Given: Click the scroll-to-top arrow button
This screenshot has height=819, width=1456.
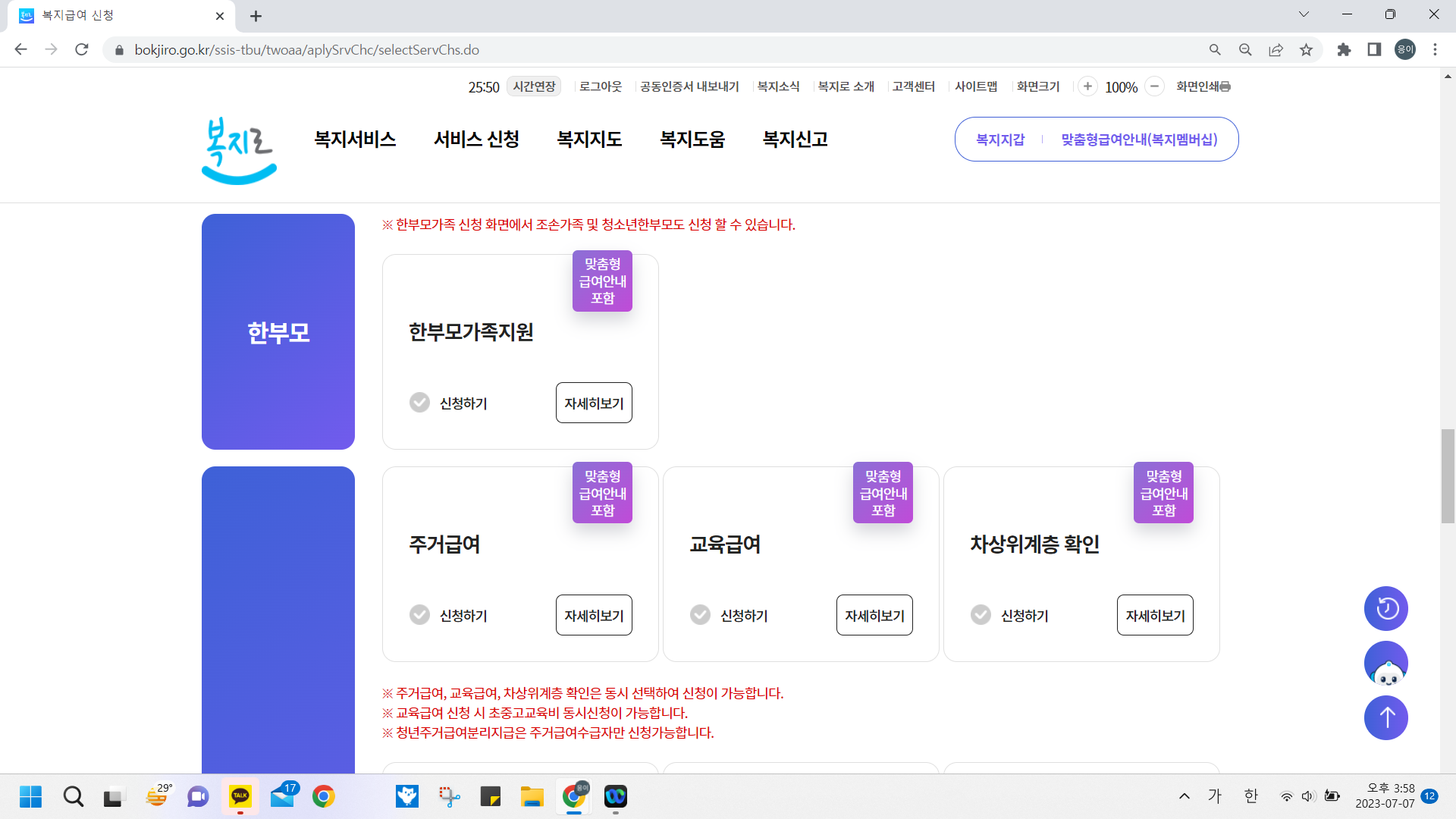Looking at the screenshot, I should 1385,717.
